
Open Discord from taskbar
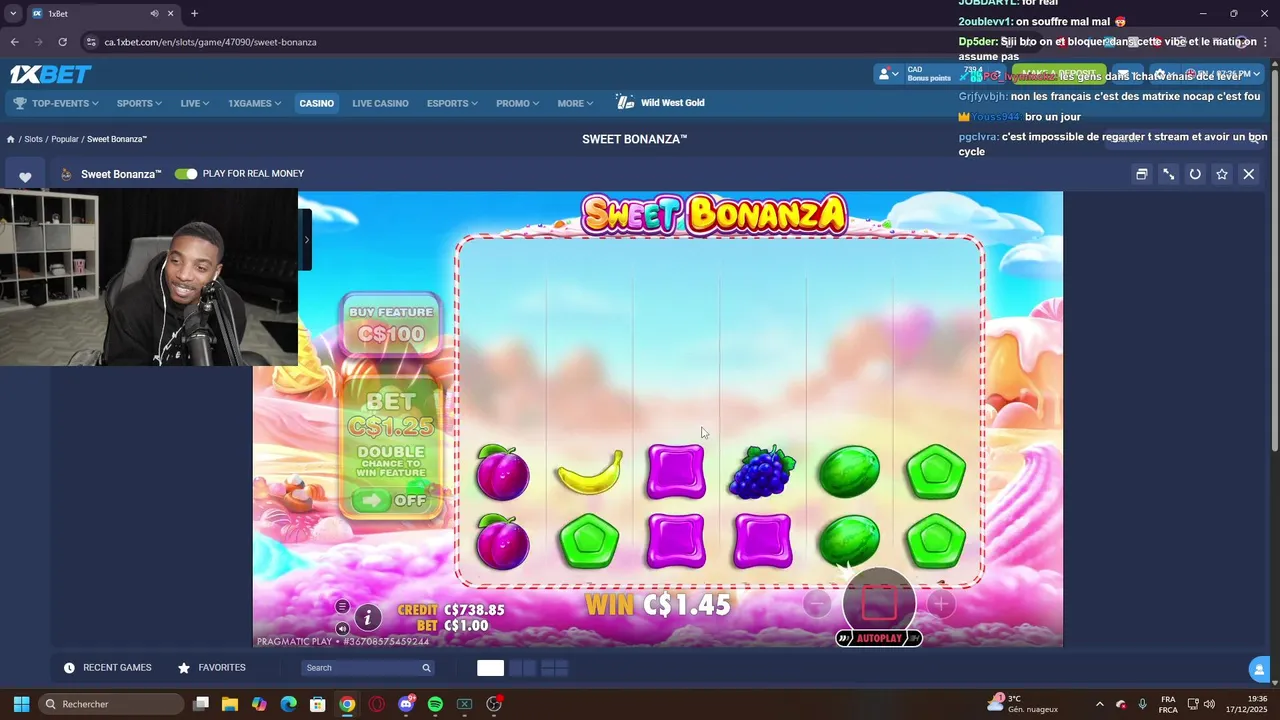(406, 704)
